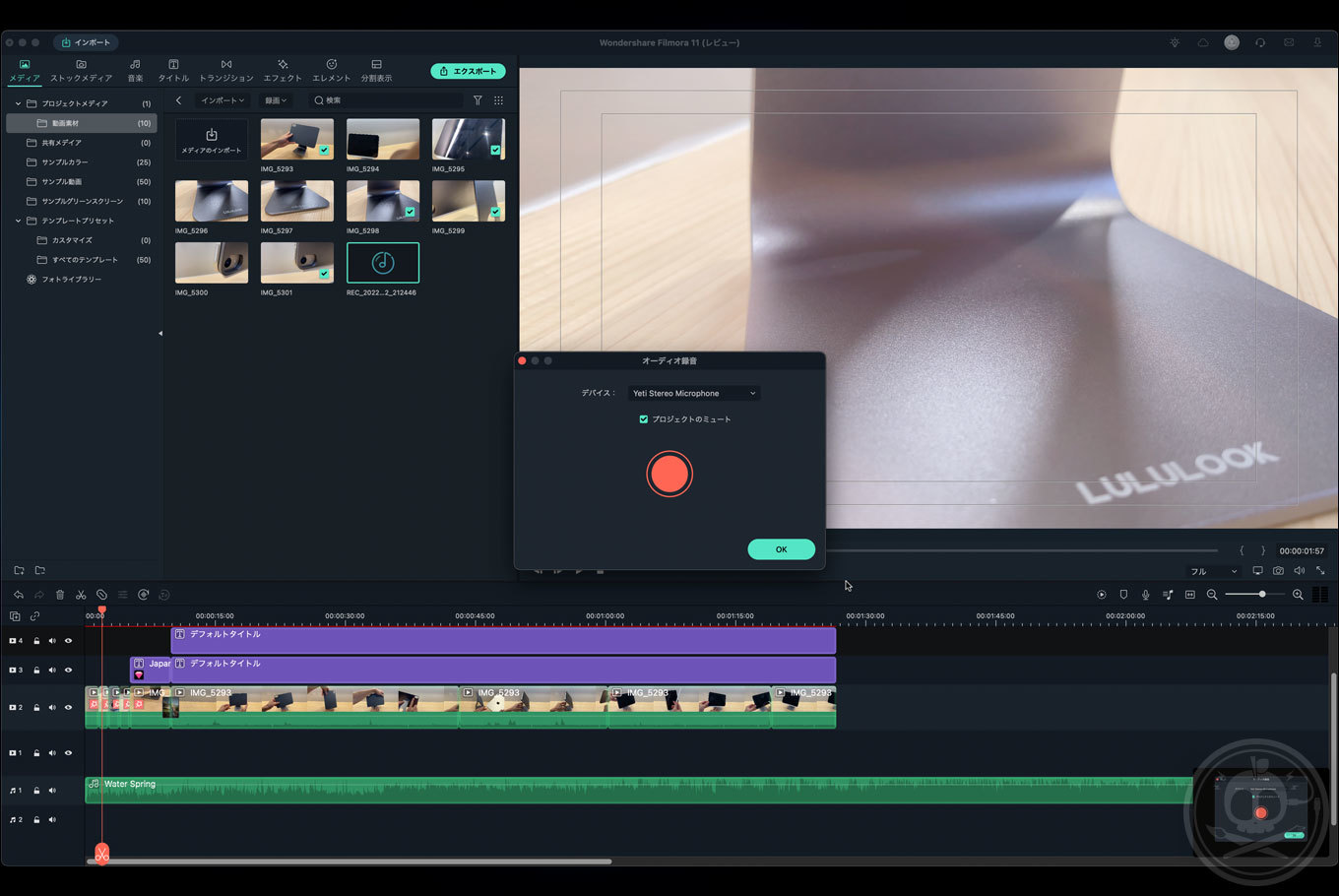Viewport: 1339px width, 896px height.
Task: Click the エクスポート export button
Action: click(468, 71)
